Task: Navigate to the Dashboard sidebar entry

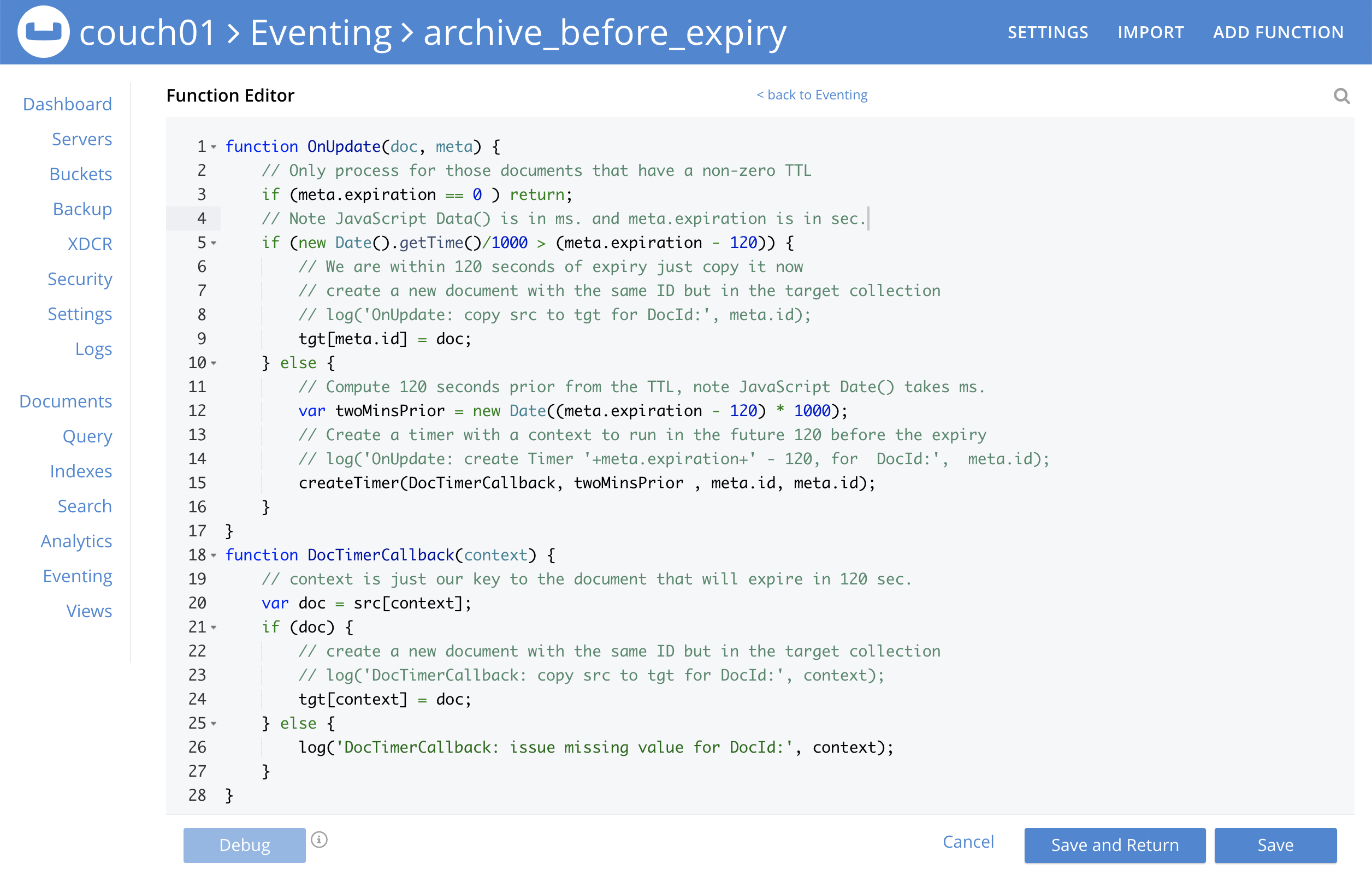Action: [67, 104]
